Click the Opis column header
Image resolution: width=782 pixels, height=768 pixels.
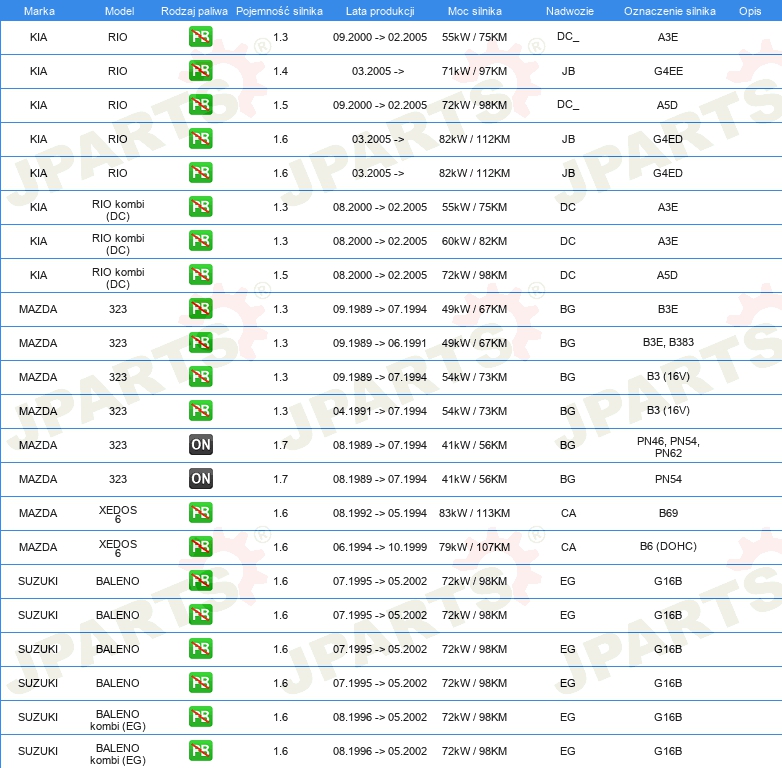point(750,11)
